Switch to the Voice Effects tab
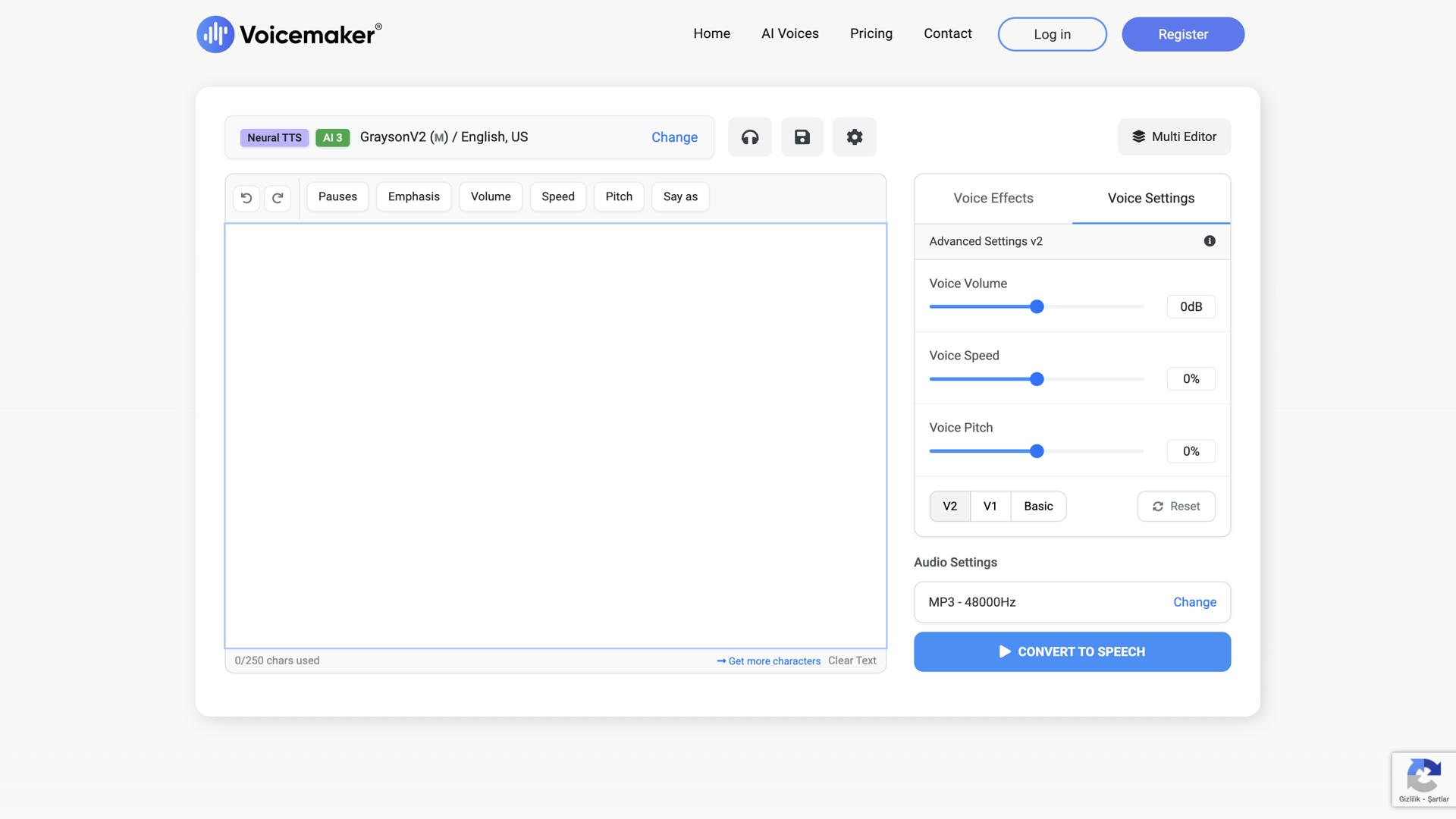This screenshot has height=819, width=1456. 993,199
